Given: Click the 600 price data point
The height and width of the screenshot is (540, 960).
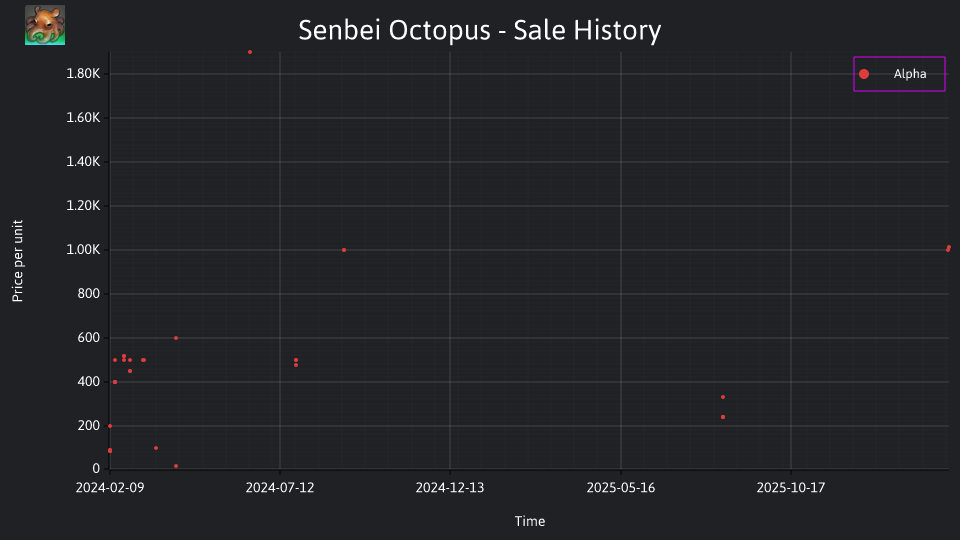Looking at the screenshot, I should click(176, 338).
